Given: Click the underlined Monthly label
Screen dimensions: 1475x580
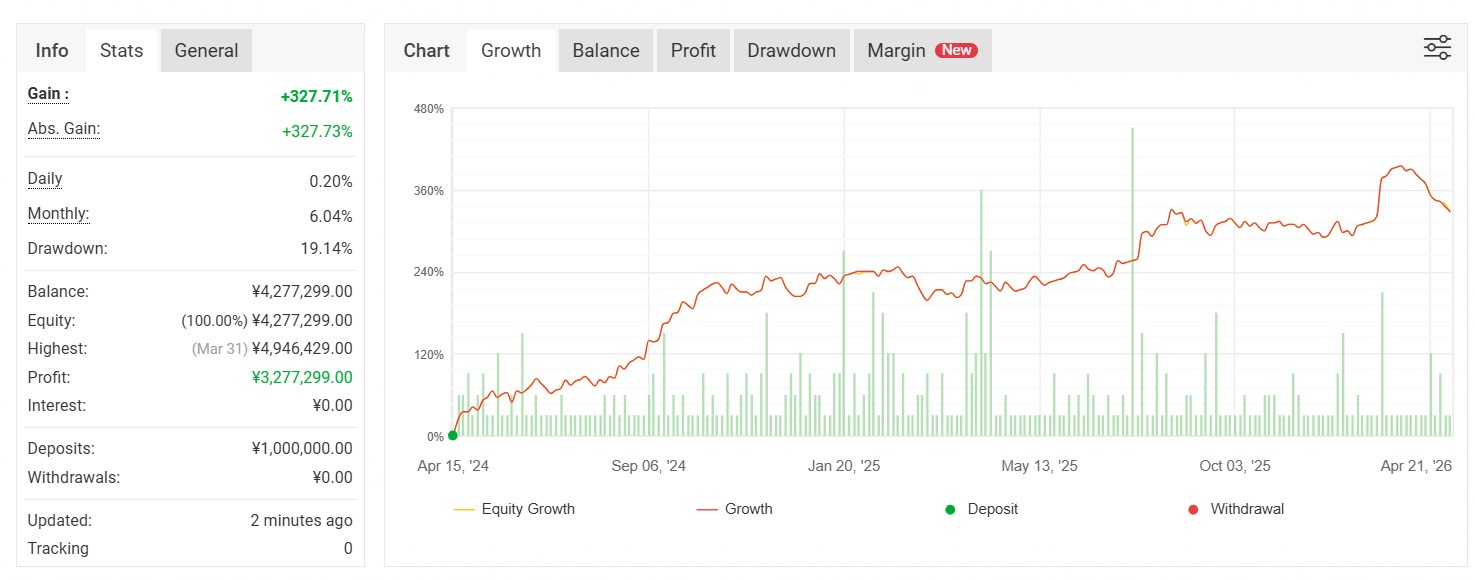Looking at the screenshot, I should [58, 214].
